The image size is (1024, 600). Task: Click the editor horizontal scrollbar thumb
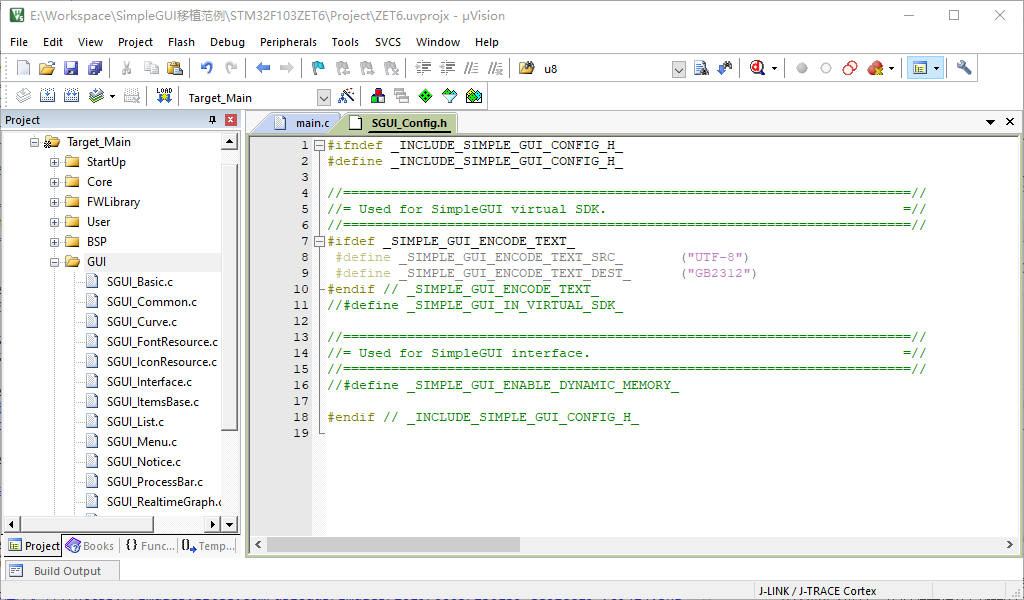point(393,545)
